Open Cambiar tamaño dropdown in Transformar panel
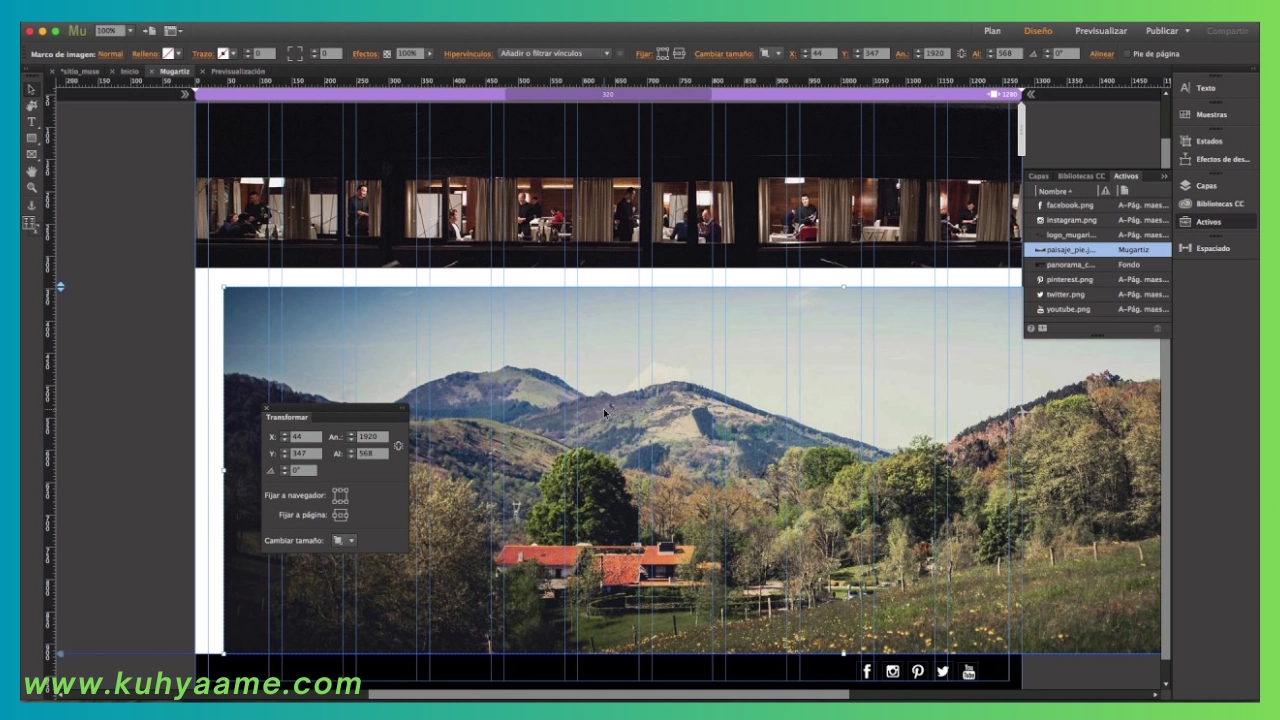The image size is (1280, 720). [343, 540]
